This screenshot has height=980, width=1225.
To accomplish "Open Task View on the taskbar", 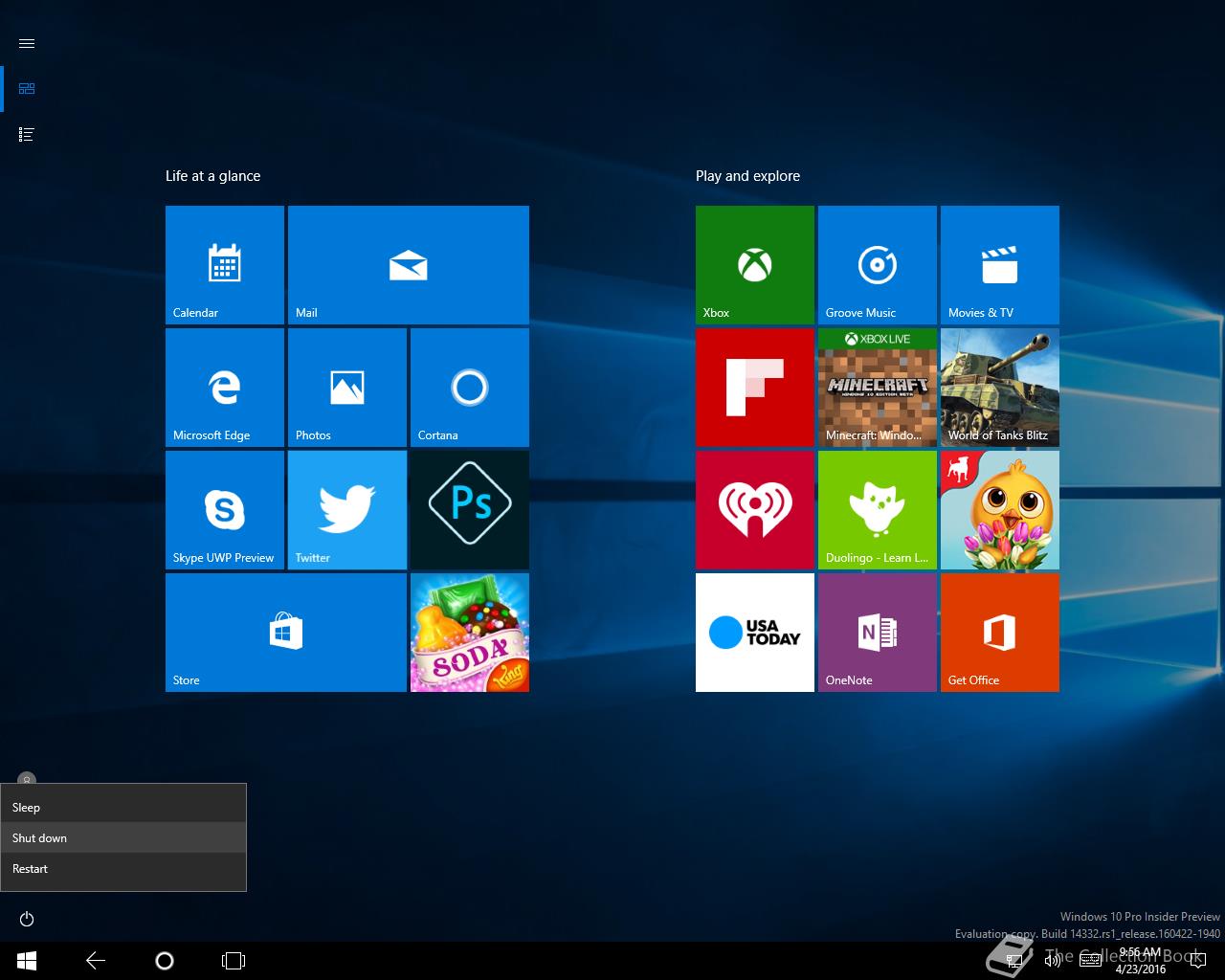I will tap(234, 961).
